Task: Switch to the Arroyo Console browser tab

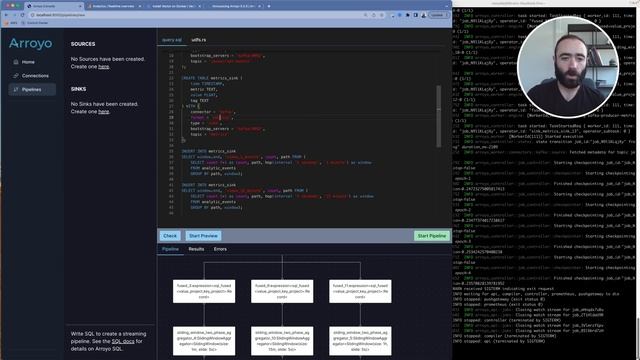Action: pyautogui.click(x=53, y=6)
